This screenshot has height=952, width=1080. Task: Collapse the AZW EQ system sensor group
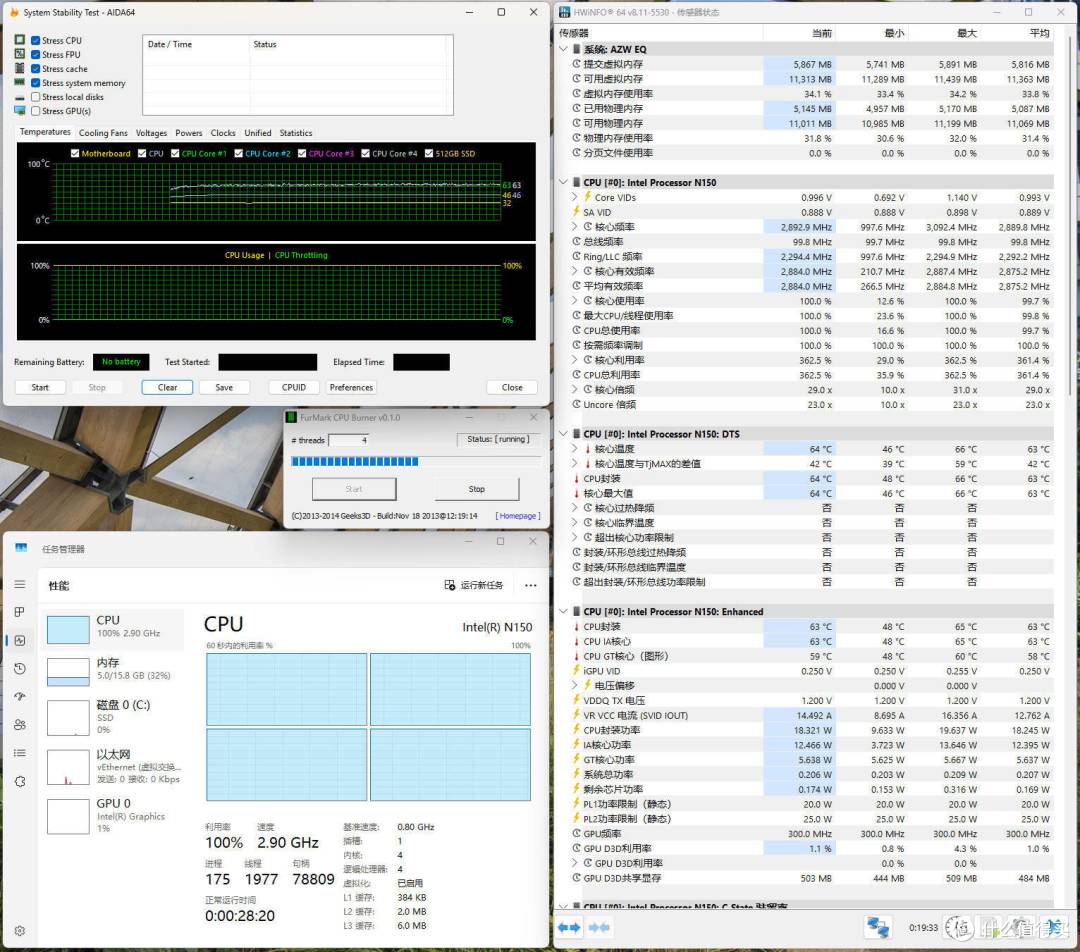565,49
